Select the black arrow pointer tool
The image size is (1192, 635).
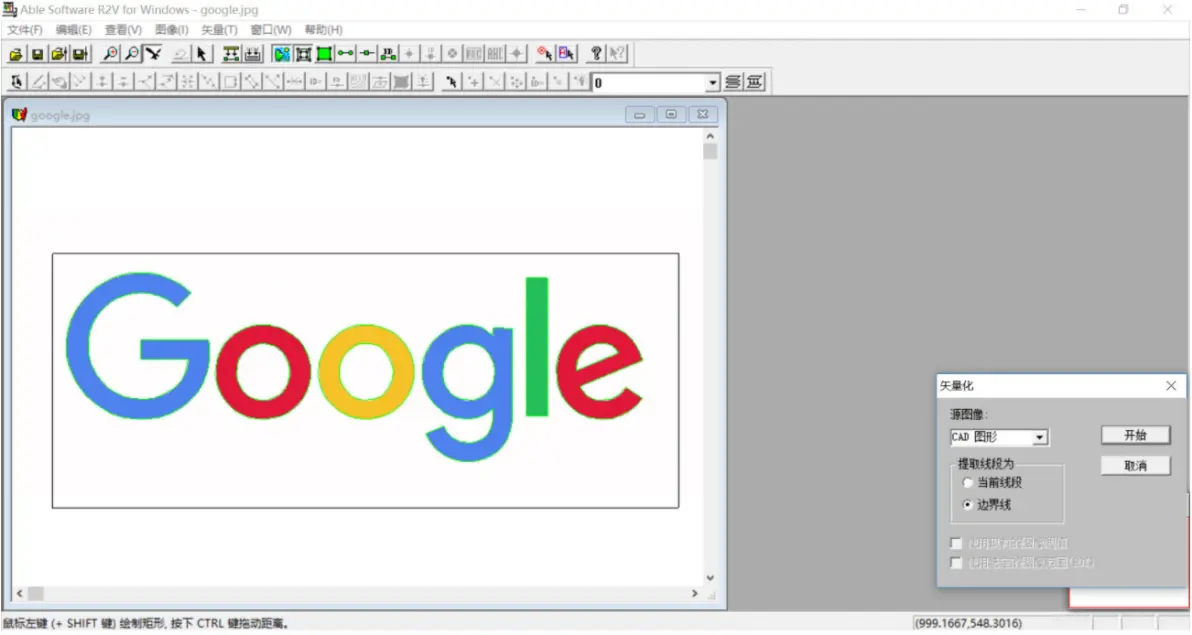201,54
